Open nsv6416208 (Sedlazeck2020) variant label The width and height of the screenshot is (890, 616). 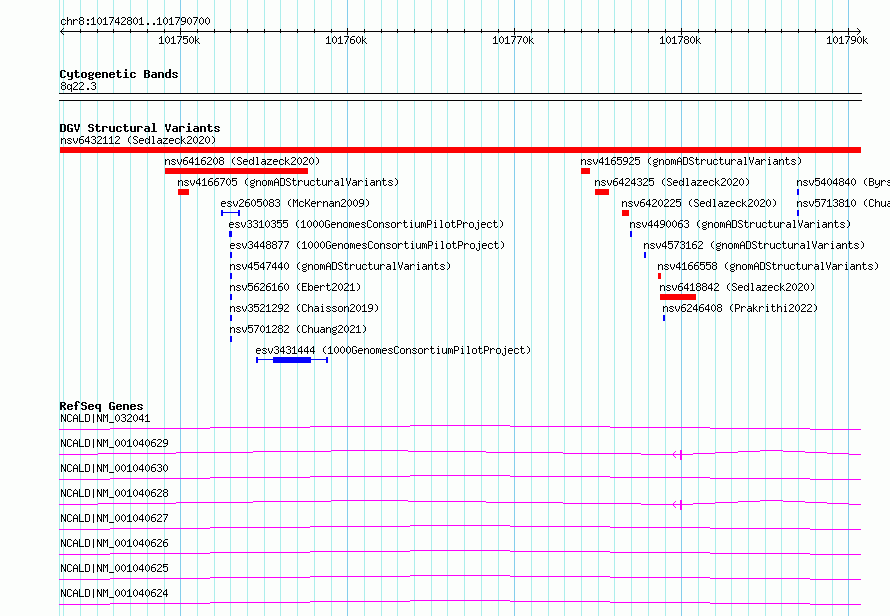242,161
